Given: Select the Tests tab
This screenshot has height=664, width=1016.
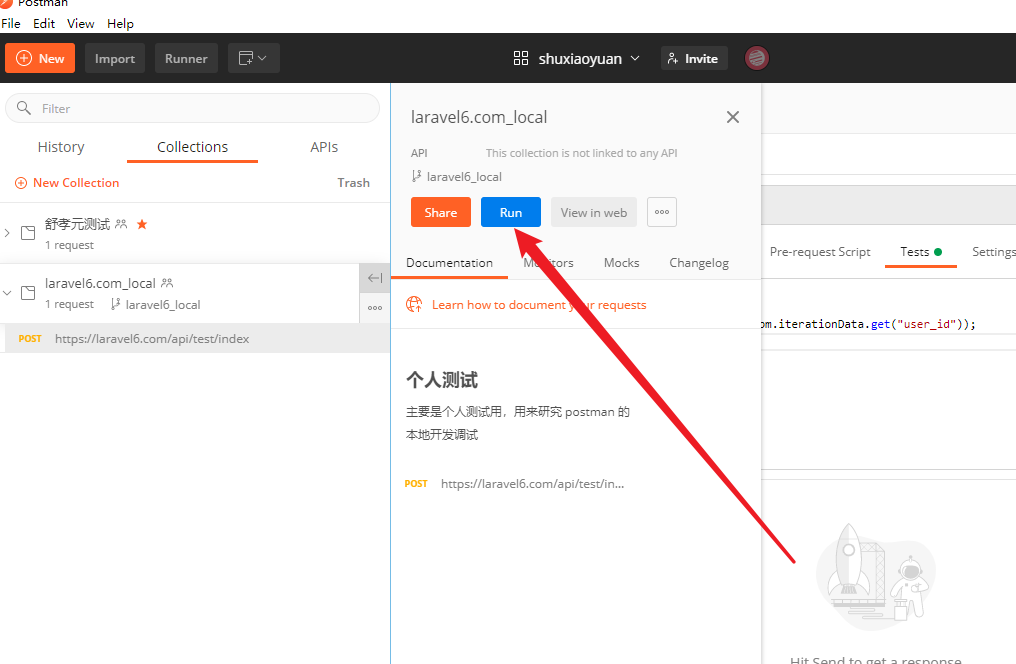Looking at the screenshot, I should point(921,252).
